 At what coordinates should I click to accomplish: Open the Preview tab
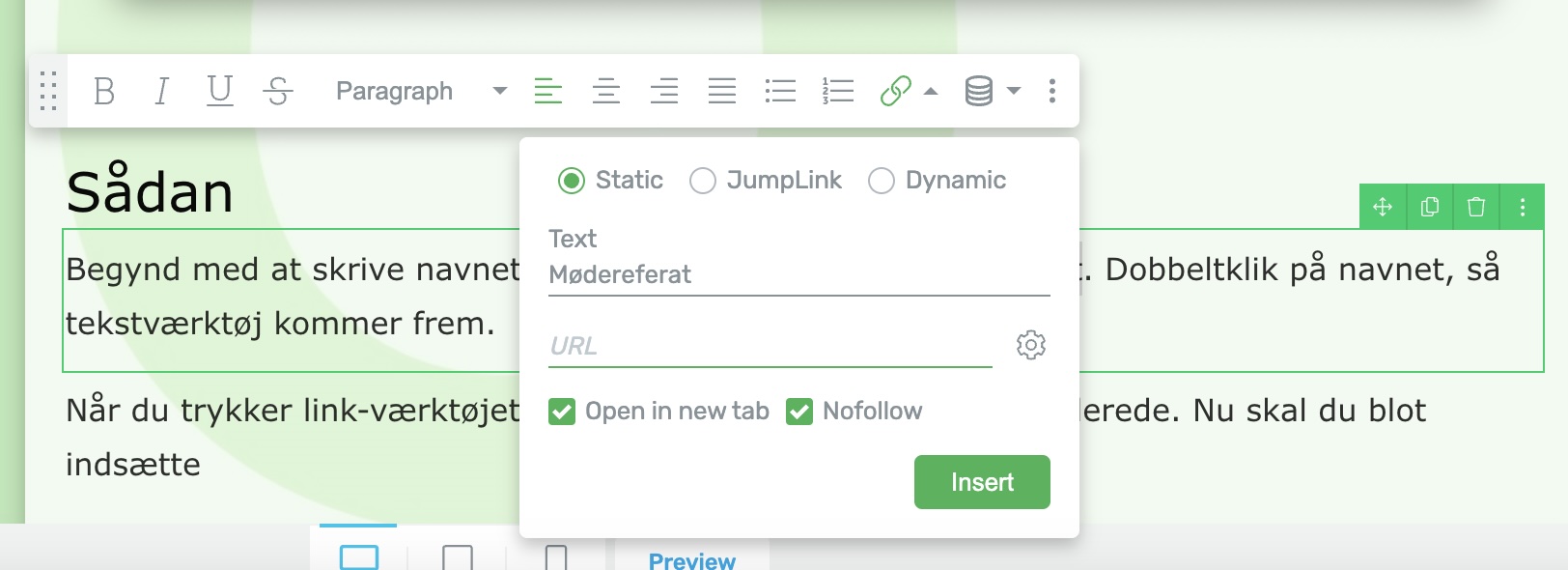692,559
